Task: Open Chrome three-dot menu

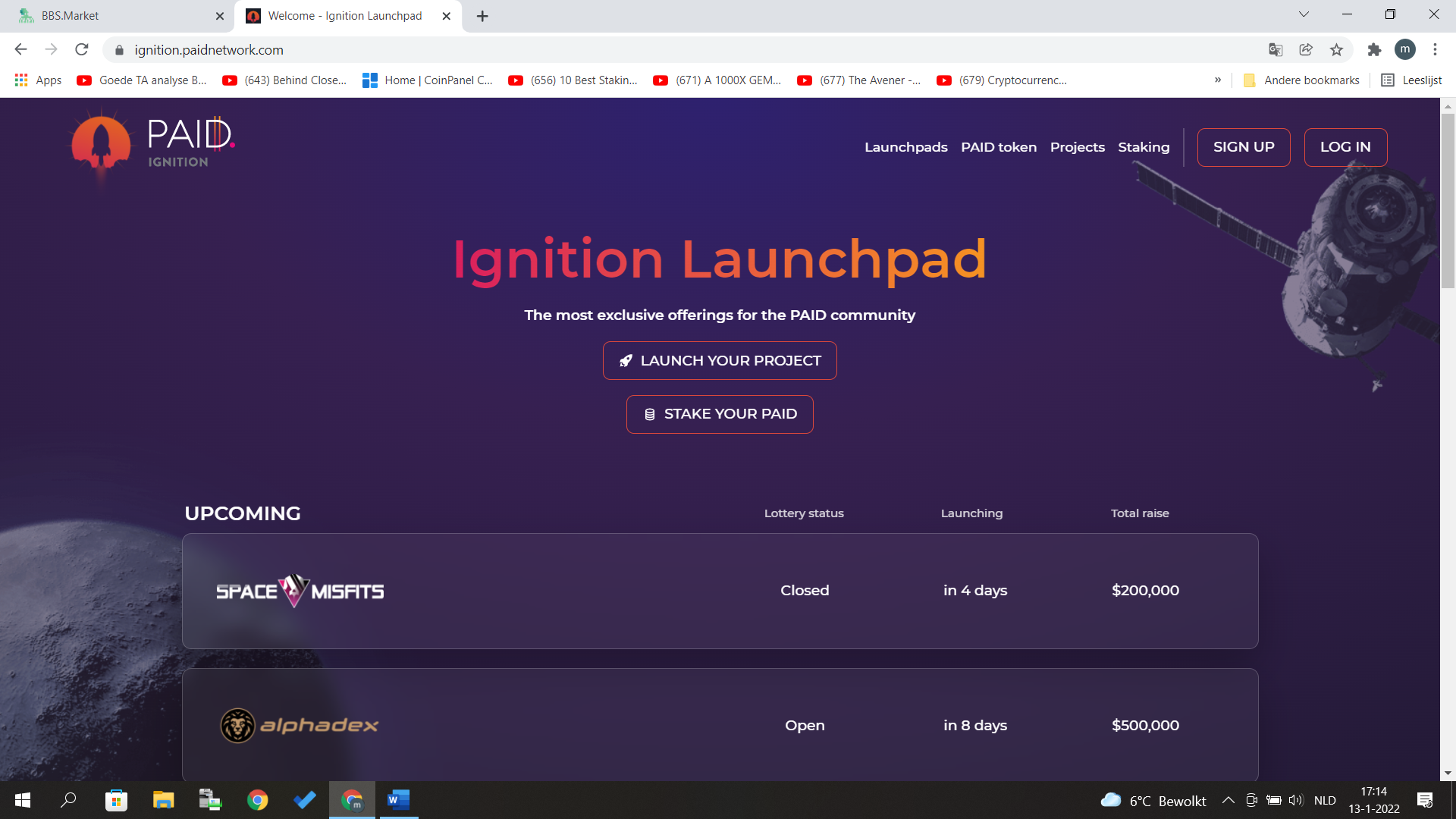Action: (x=1435, y=50)
